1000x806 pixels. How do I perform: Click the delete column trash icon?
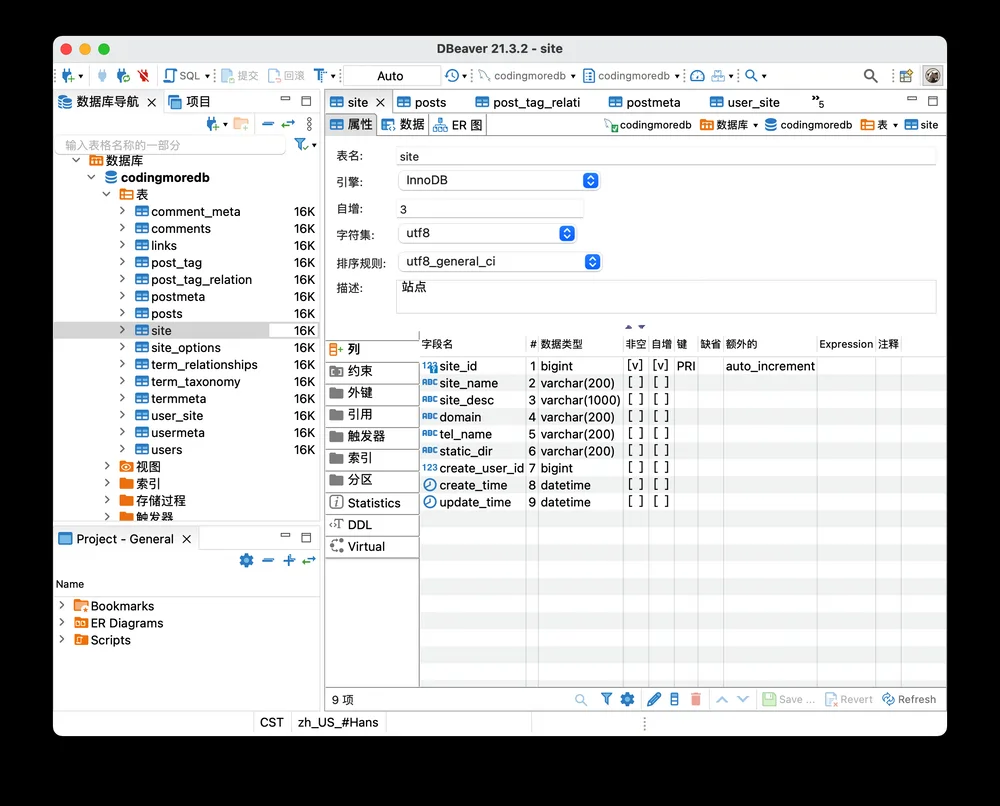coord(696,700)
